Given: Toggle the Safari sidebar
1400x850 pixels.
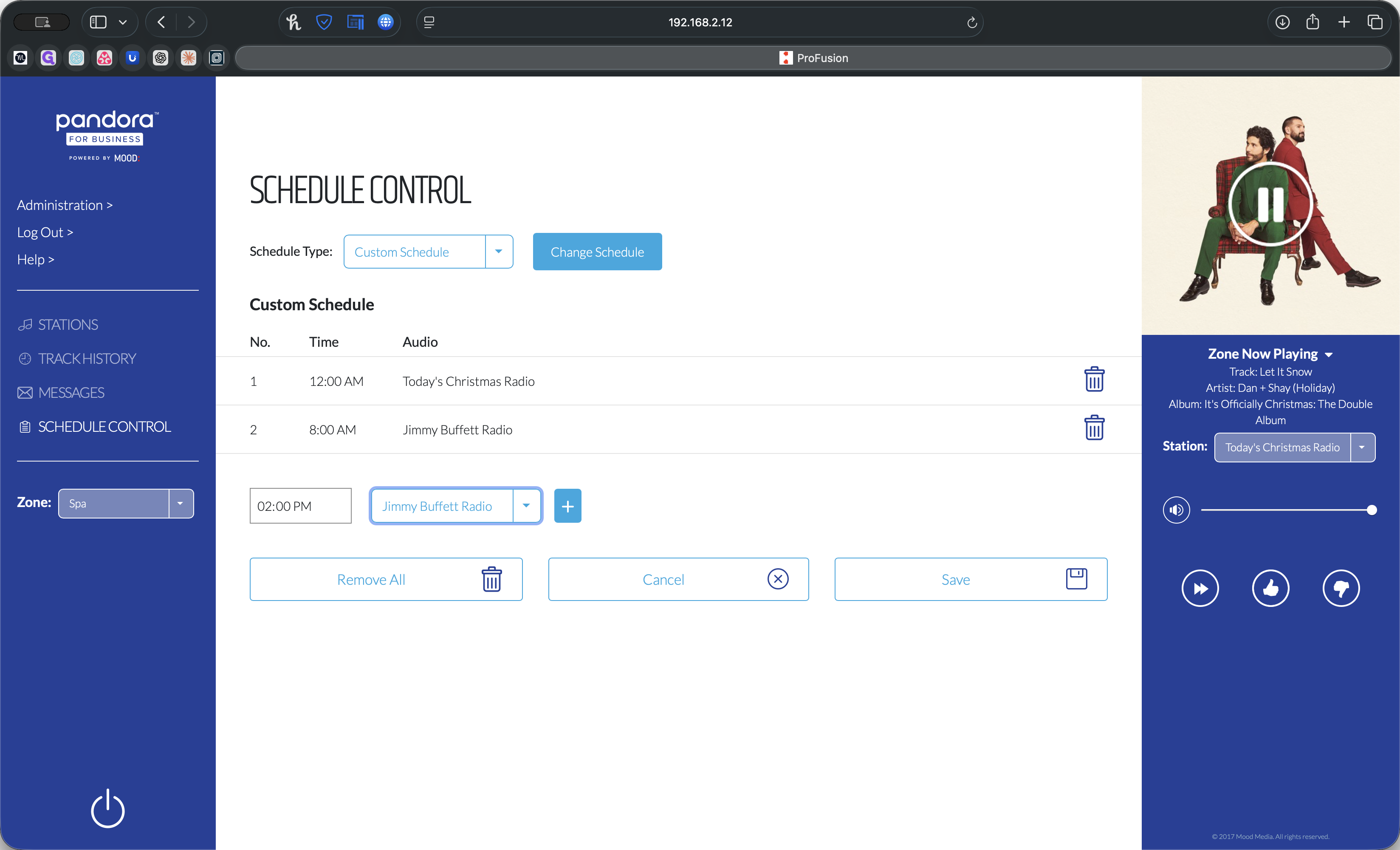Looking at the screenshot, I should click(98, 22).
